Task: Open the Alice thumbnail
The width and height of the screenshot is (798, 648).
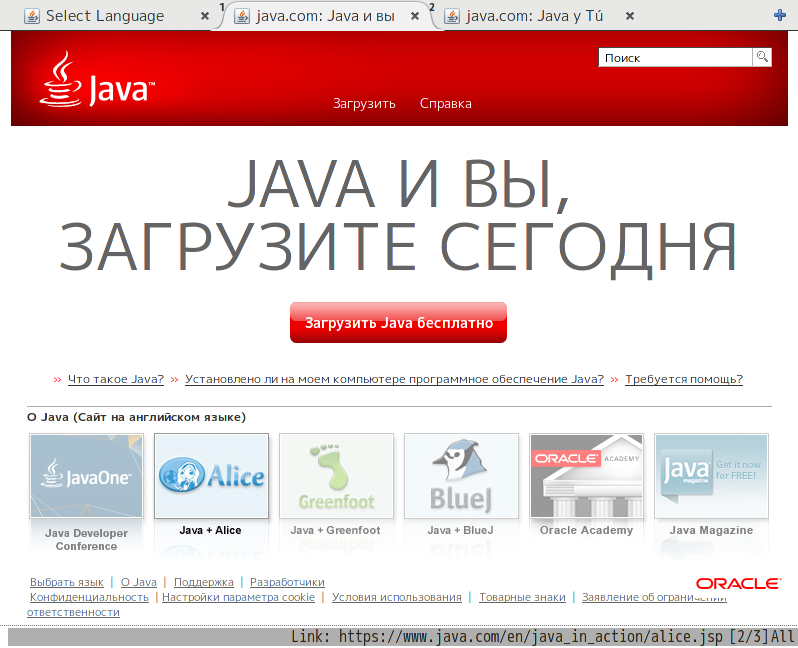Action: point(211,475)
